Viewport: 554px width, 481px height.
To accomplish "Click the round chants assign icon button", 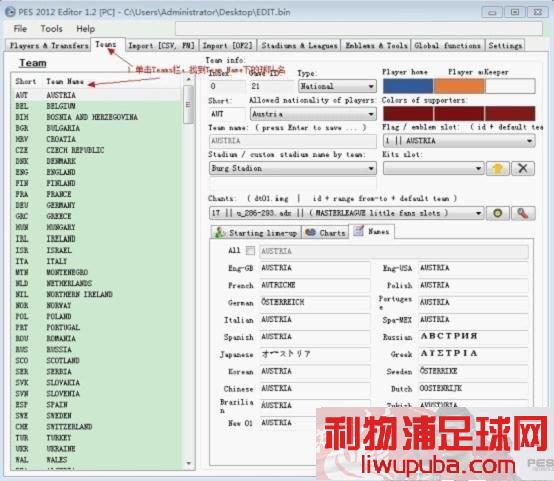I will (x=497, y=213).
